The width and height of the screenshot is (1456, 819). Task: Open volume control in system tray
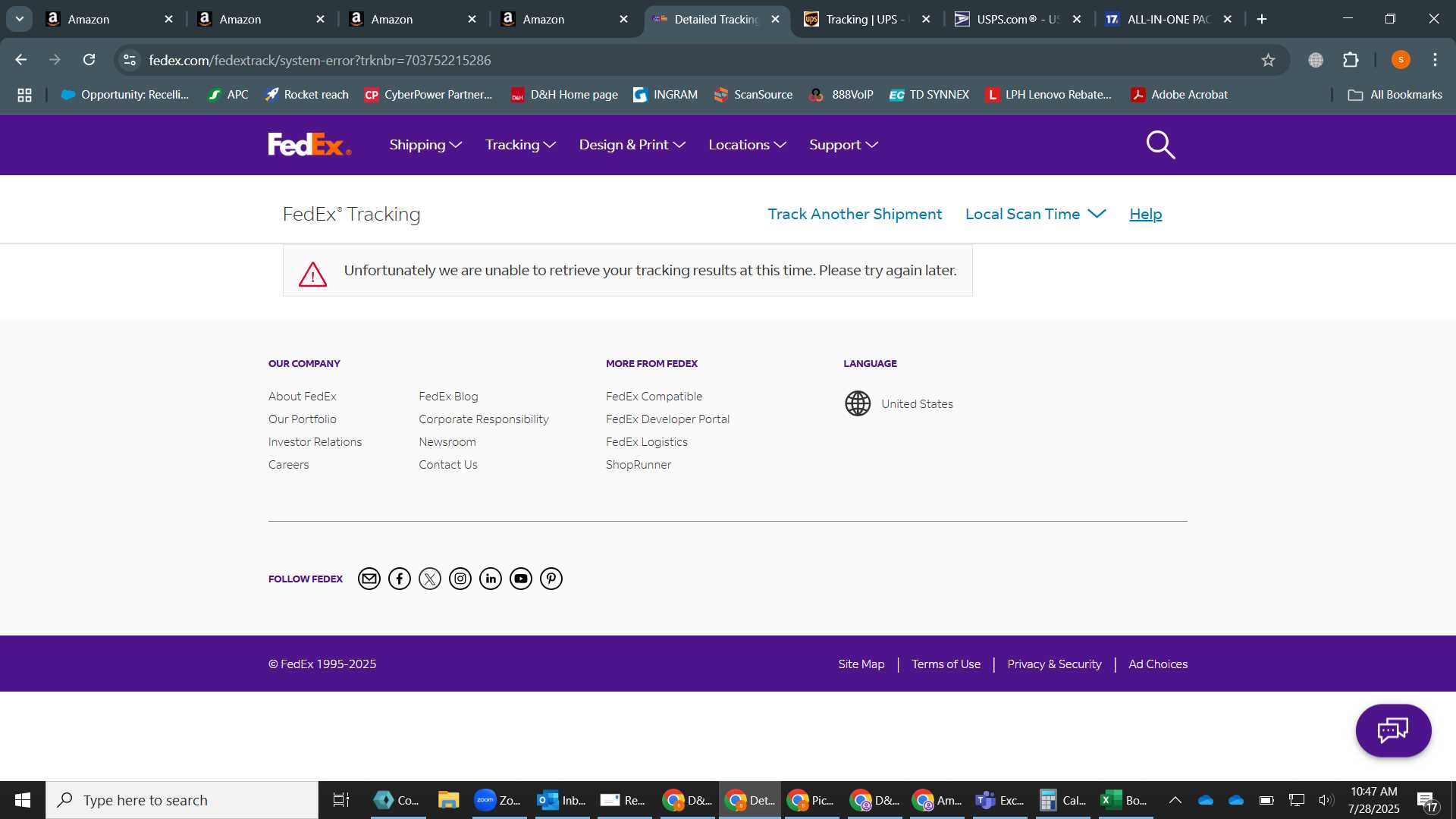1326,800
